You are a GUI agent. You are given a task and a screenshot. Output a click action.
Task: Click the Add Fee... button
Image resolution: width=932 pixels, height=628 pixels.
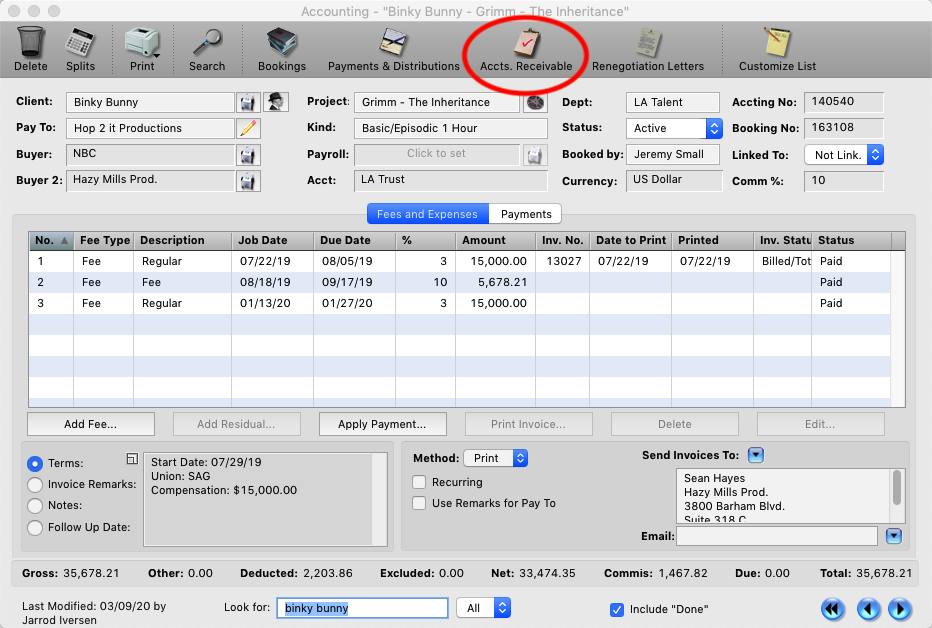click(90, 424)
